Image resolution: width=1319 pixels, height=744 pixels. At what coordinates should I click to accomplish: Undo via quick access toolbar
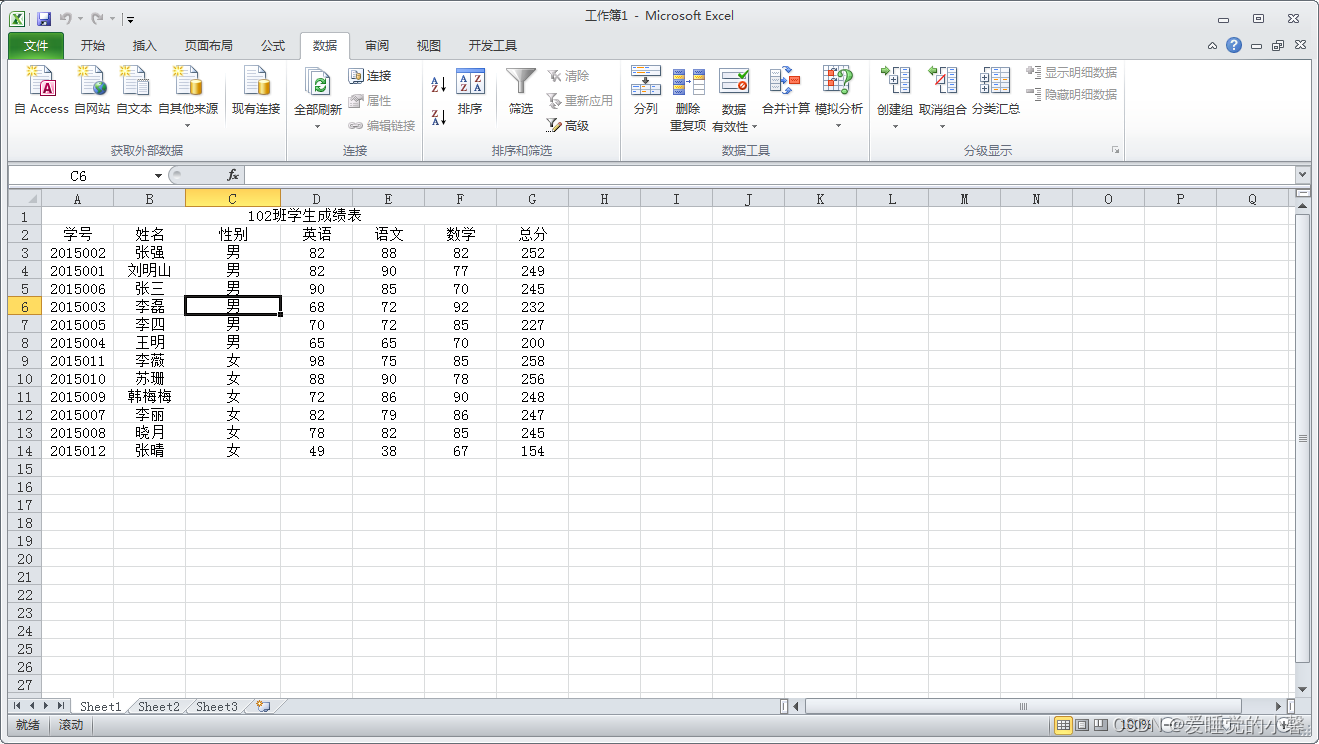tap(66, 18)
